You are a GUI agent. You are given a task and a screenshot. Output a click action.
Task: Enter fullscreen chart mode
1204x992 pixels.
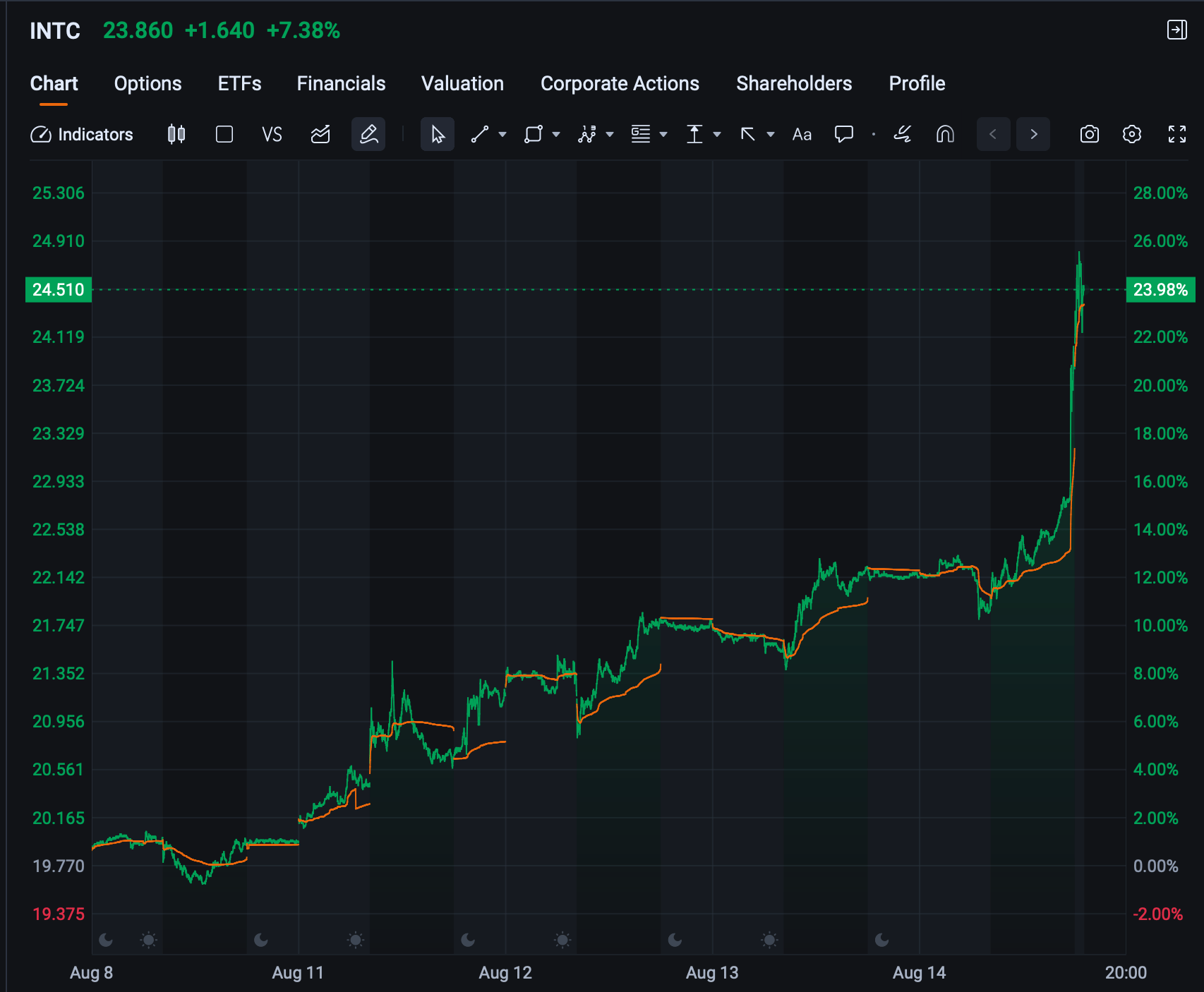[1177, 134]
